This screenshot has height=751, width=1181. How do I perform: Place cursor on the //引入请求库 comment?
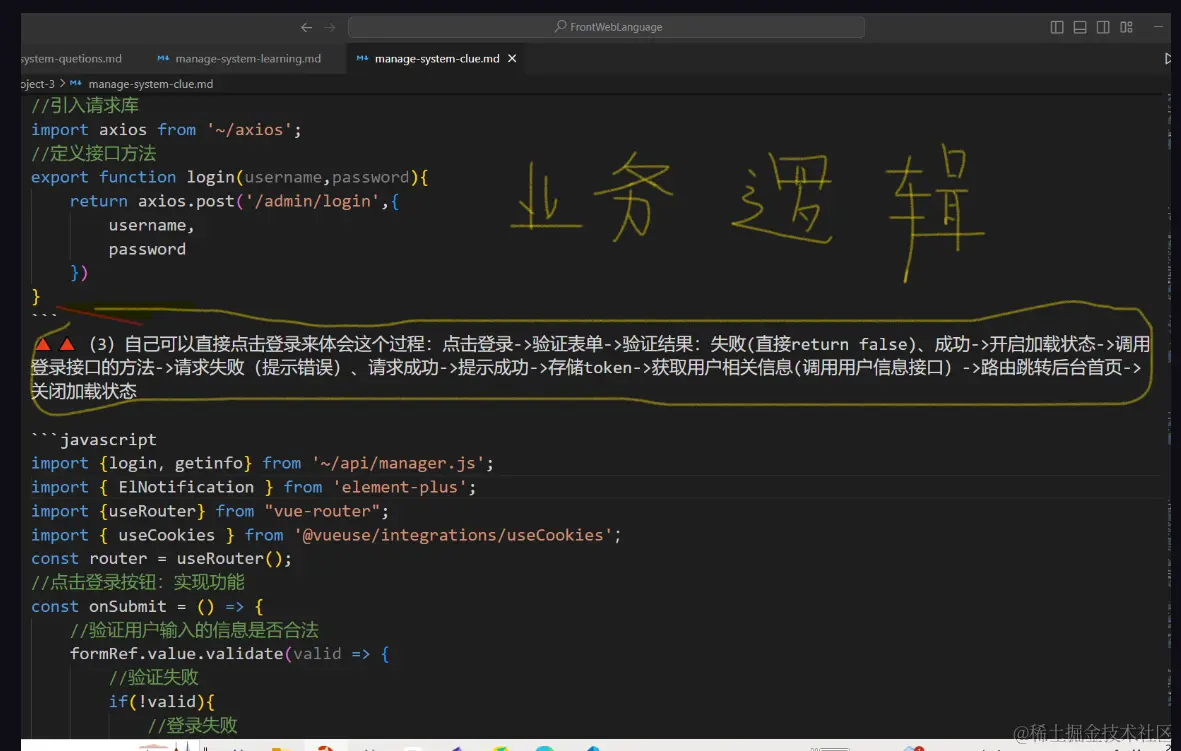(85, 105)
